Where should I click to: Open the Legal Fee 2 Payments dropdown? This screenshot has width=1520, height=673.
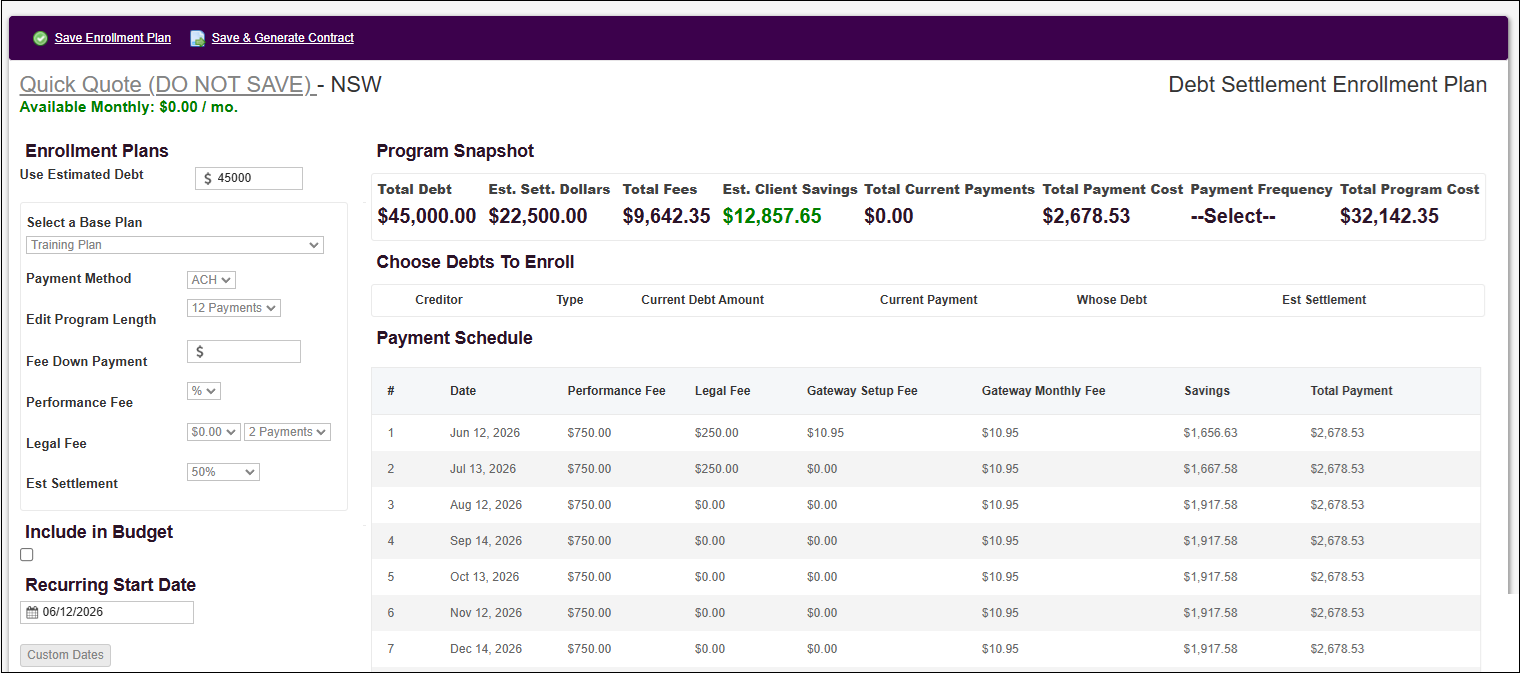(287, 432)
